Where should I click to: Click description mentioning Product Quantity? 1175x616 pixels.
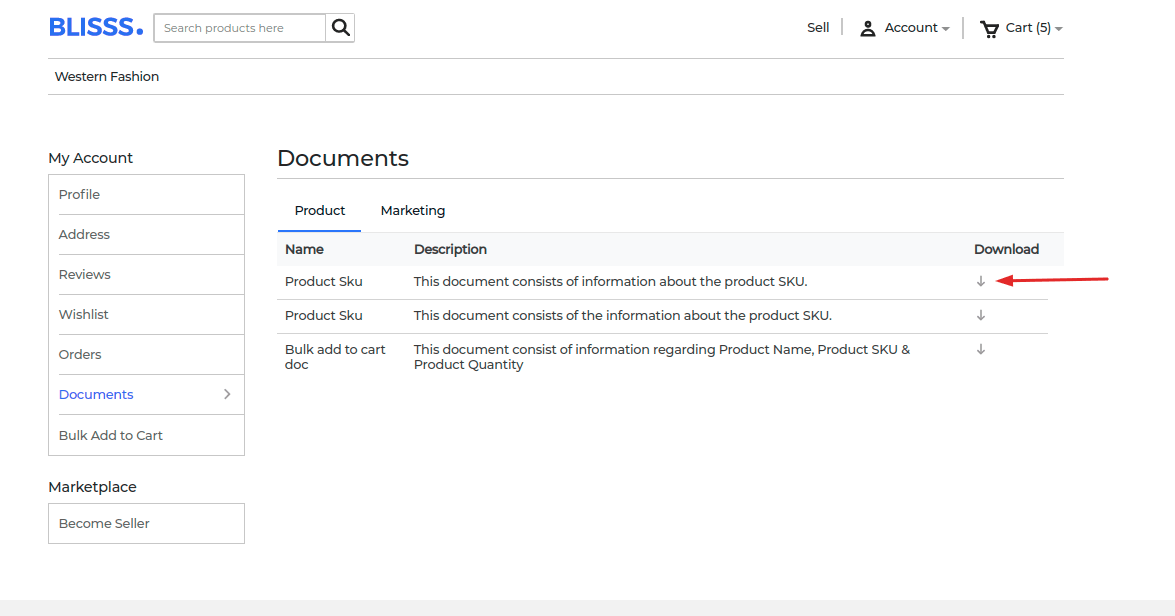[662, 357]
